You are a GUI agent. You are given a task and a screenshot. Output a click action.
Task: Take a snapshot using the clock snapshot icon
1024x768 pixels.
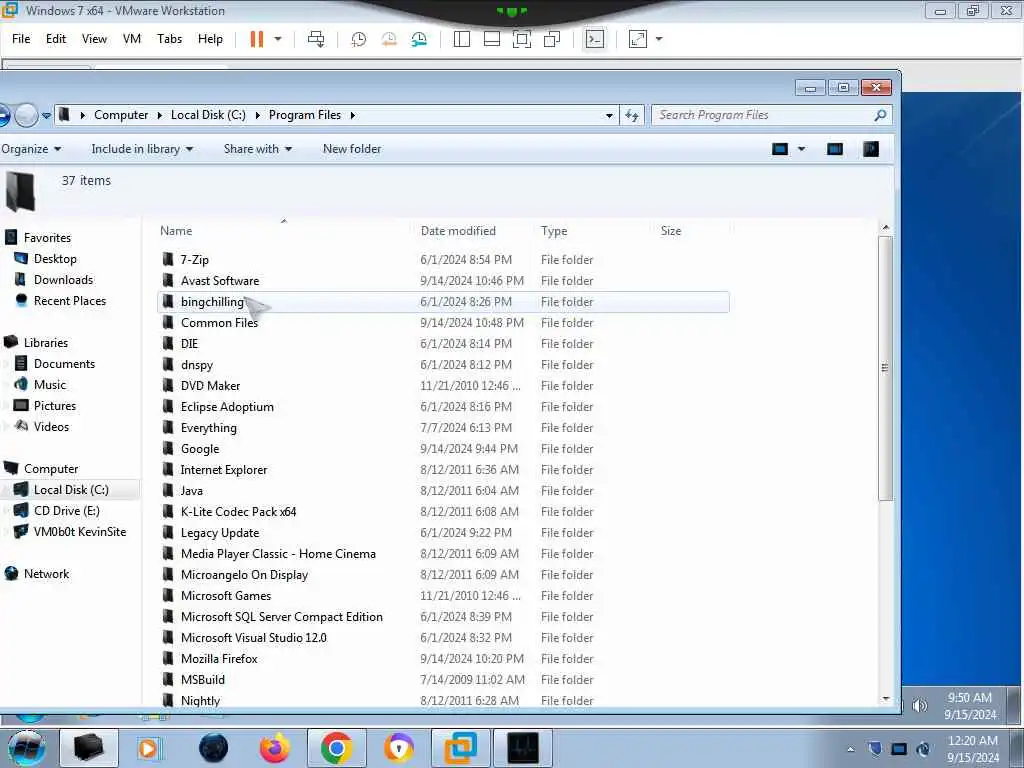click(359, 39)
